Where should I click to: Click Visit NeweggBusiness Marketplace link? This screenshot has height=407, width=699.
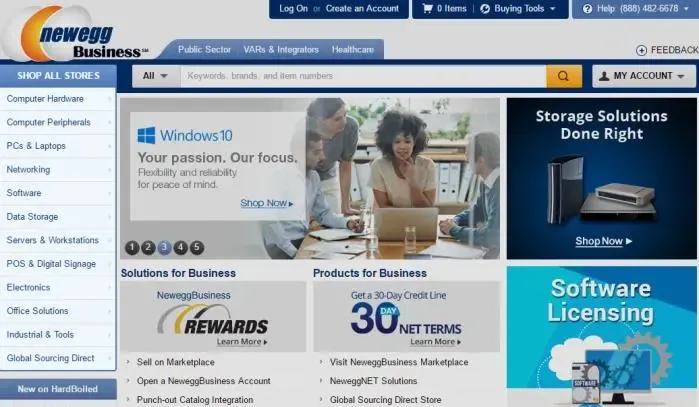point(399,362)
